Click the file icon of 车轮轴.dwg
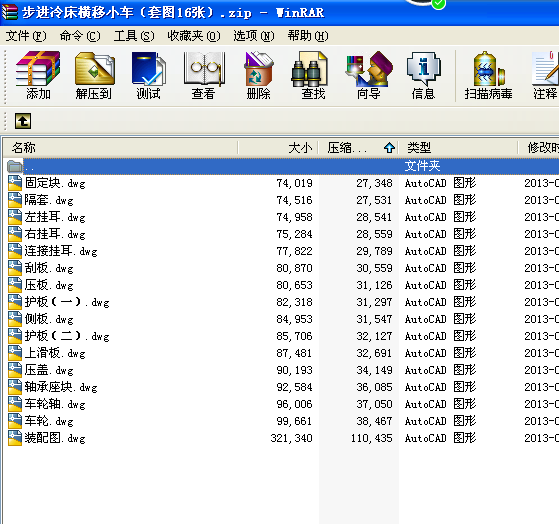Viewport: 559px width, 524px height. [15, 404]
